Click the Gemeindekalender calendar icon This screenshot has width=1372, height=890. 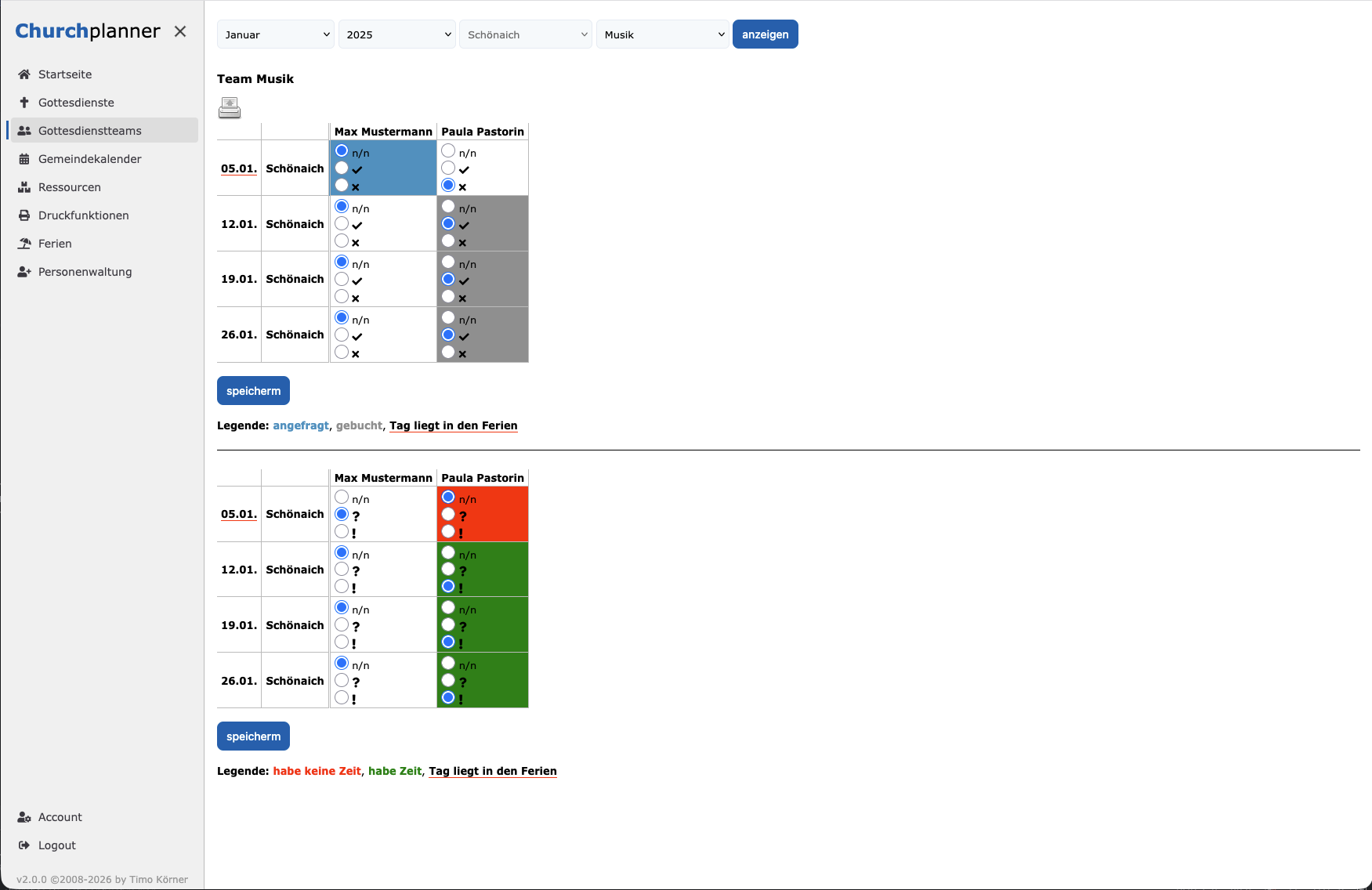click(24, 159)
